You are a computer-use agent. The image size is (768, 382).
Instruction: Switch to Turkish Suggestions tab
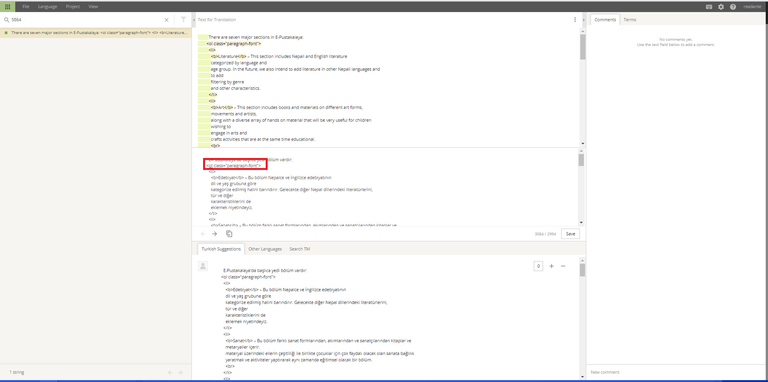[221, 249]
